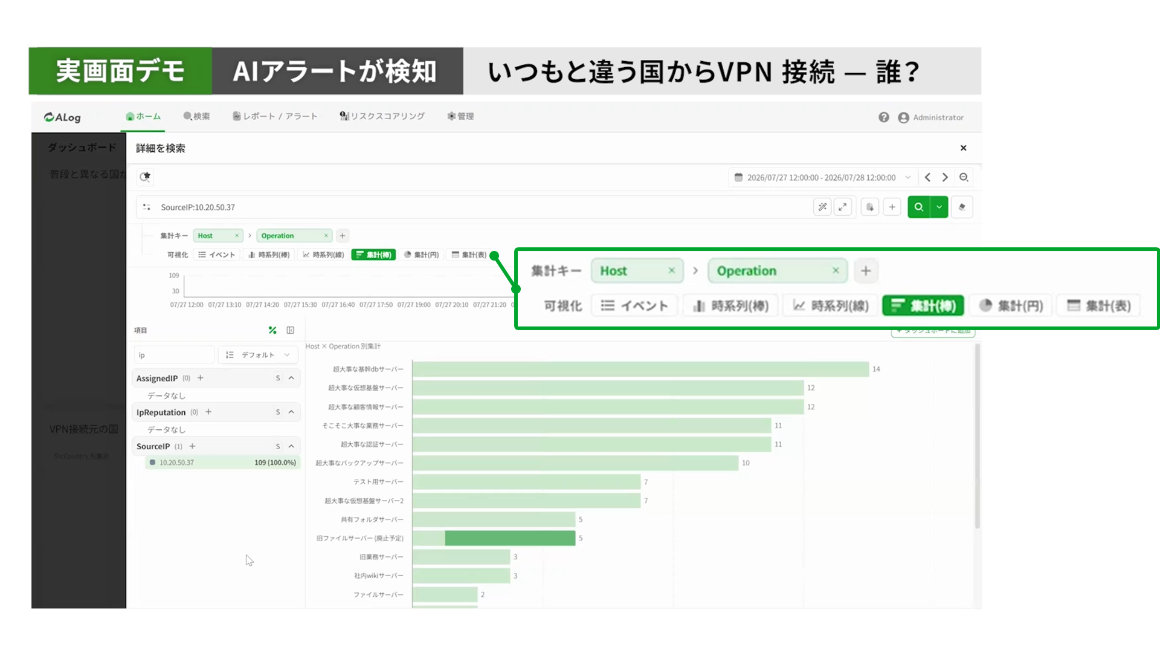Open the 検索 tab
The width and height of the screenshot is (1160, 653).
point(196,116)
